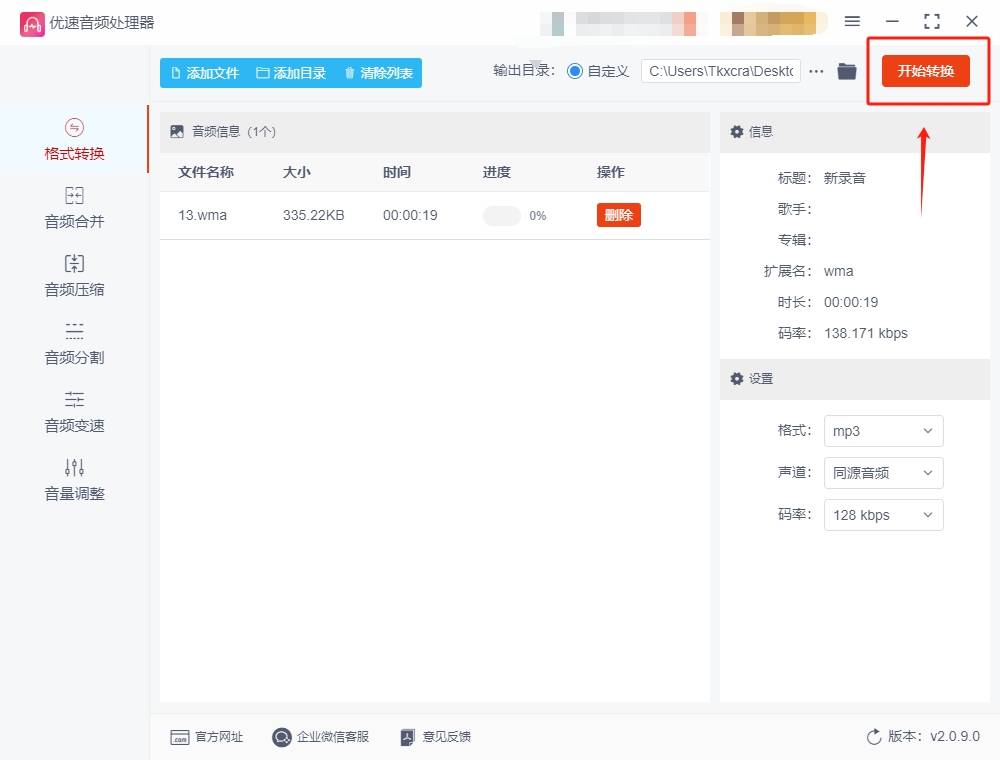Click the gear icon beside 设置
1000x760 pixels.
[737, 379]
